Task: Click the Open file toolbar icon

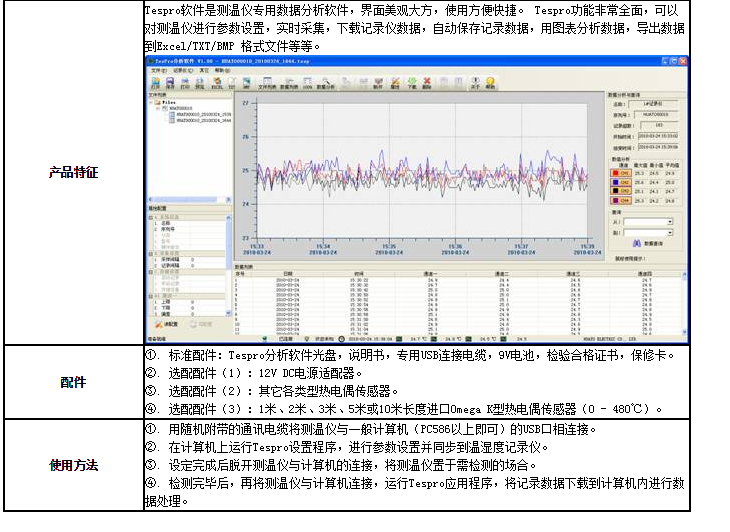Action: click(x=155, y=82)
